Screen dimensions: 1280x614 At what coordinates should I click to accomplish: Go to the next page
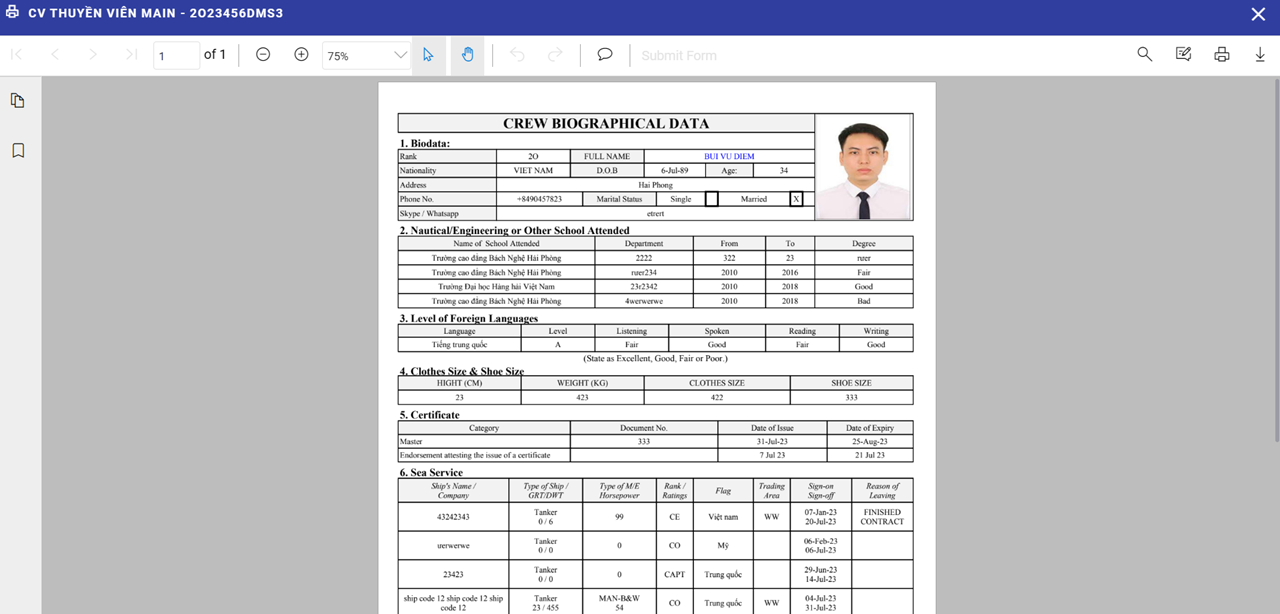[93, 55]
